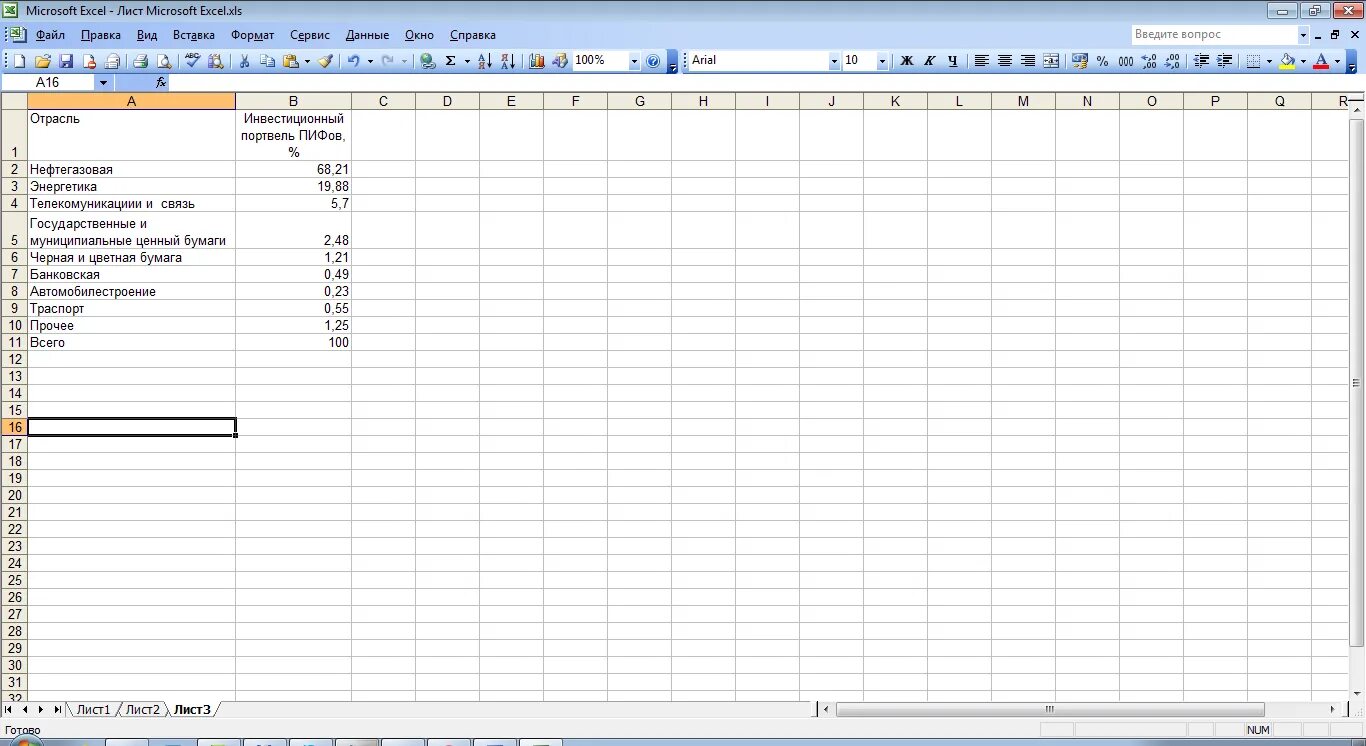The height and width of the screenshot is (746, 1366).
Task: Switch to the Лист1 sheet tab
Action: click(93, 709)
